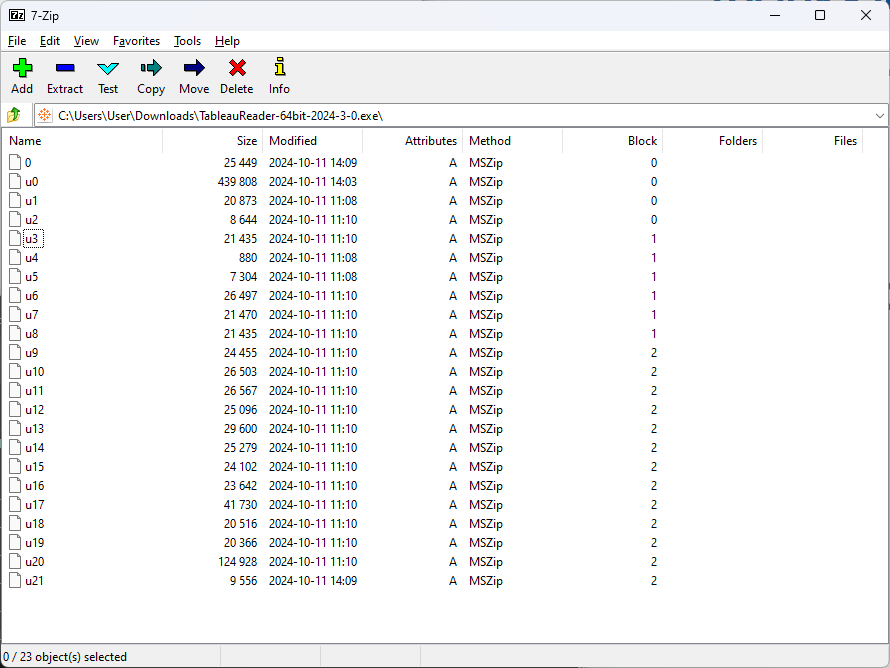
Task: Click the file icon next to u0
Action: (x=15, y=182)
